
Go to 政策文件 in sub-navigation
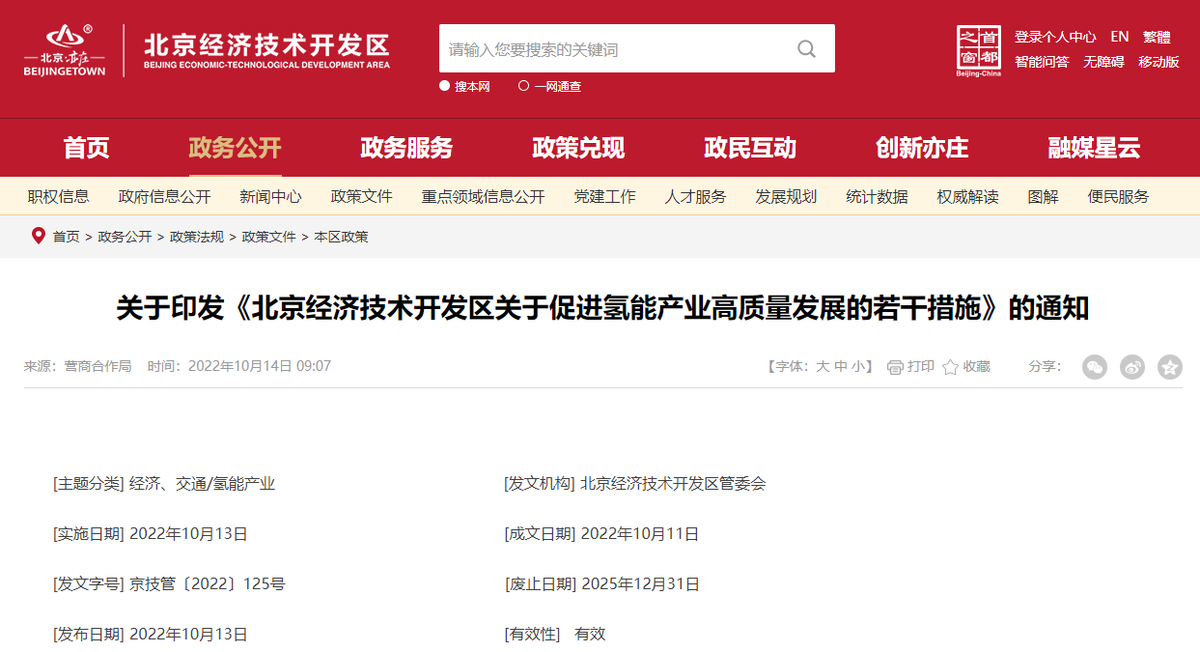click(361, 196)
